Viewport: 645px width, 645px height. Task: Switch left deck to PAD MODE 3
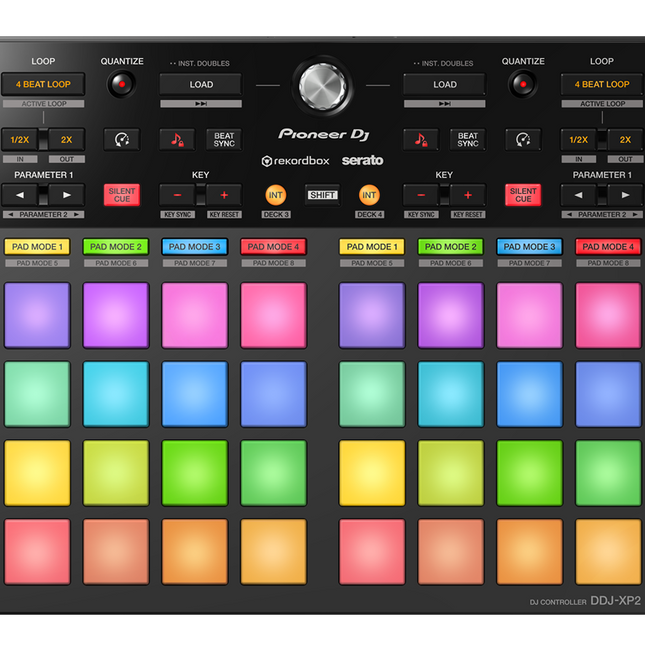click(195, 247)
